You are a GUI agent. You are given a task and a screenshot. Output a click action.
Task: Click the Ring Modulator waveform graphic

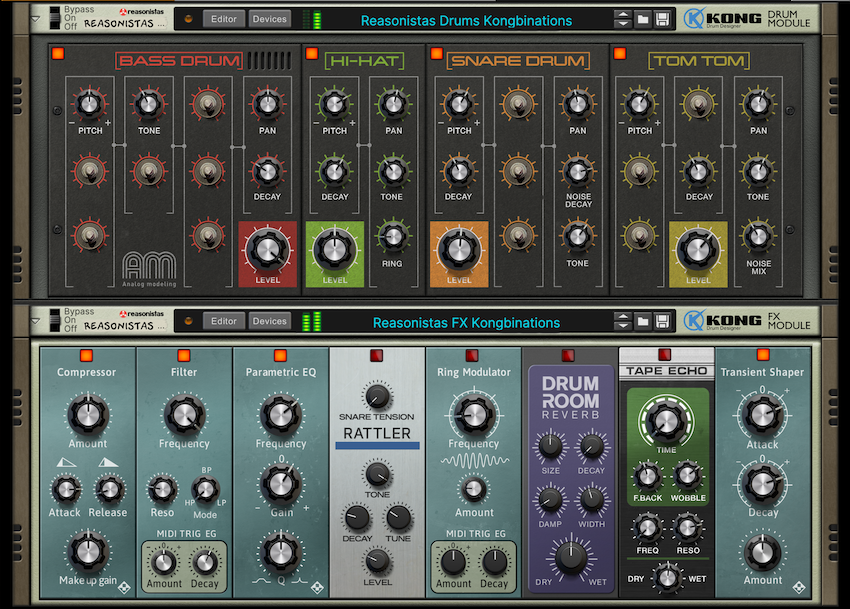tap(475, 461)
